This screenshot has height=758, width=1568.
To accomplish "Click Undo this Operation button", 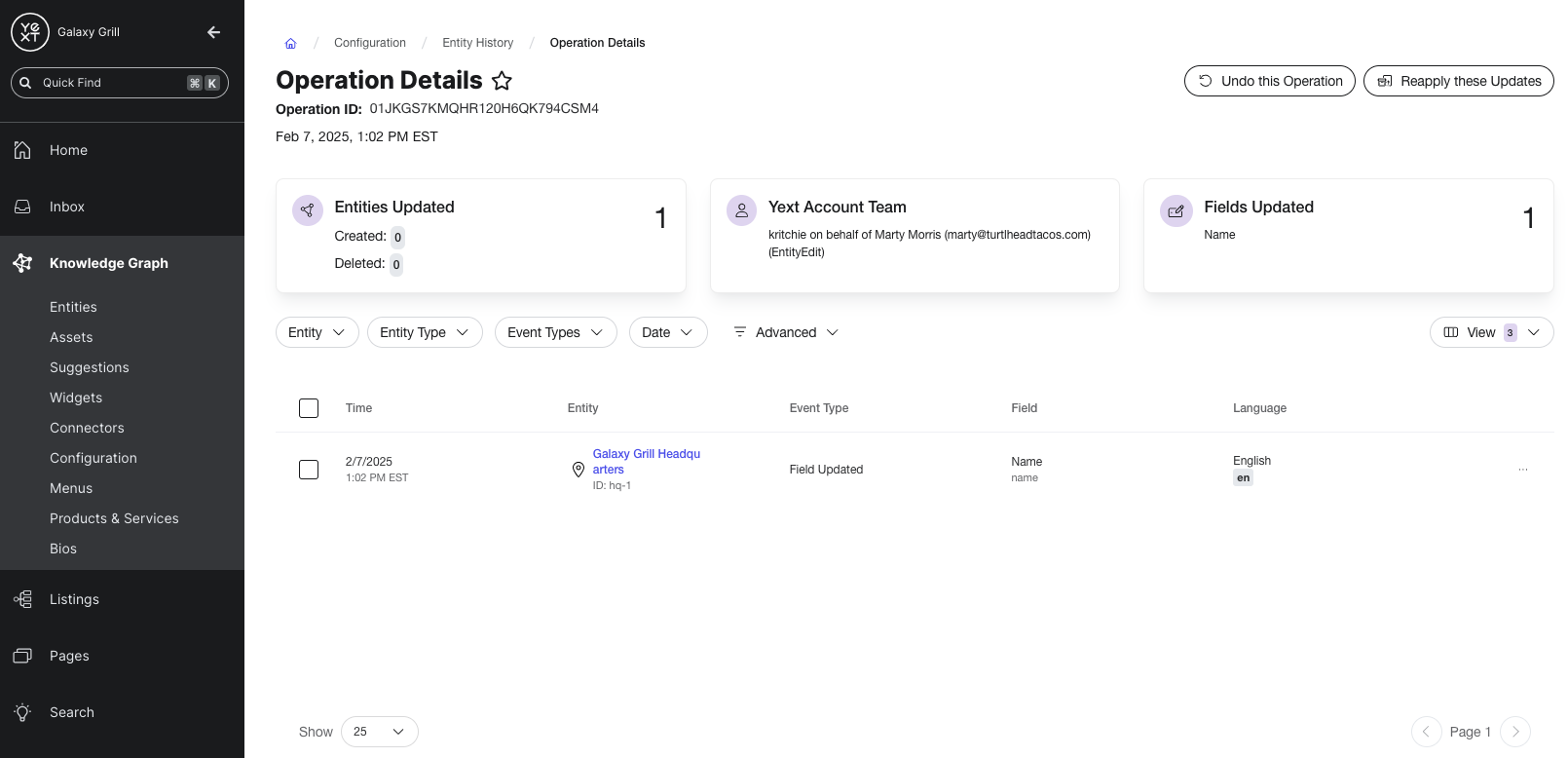I will click(1270, 81).
